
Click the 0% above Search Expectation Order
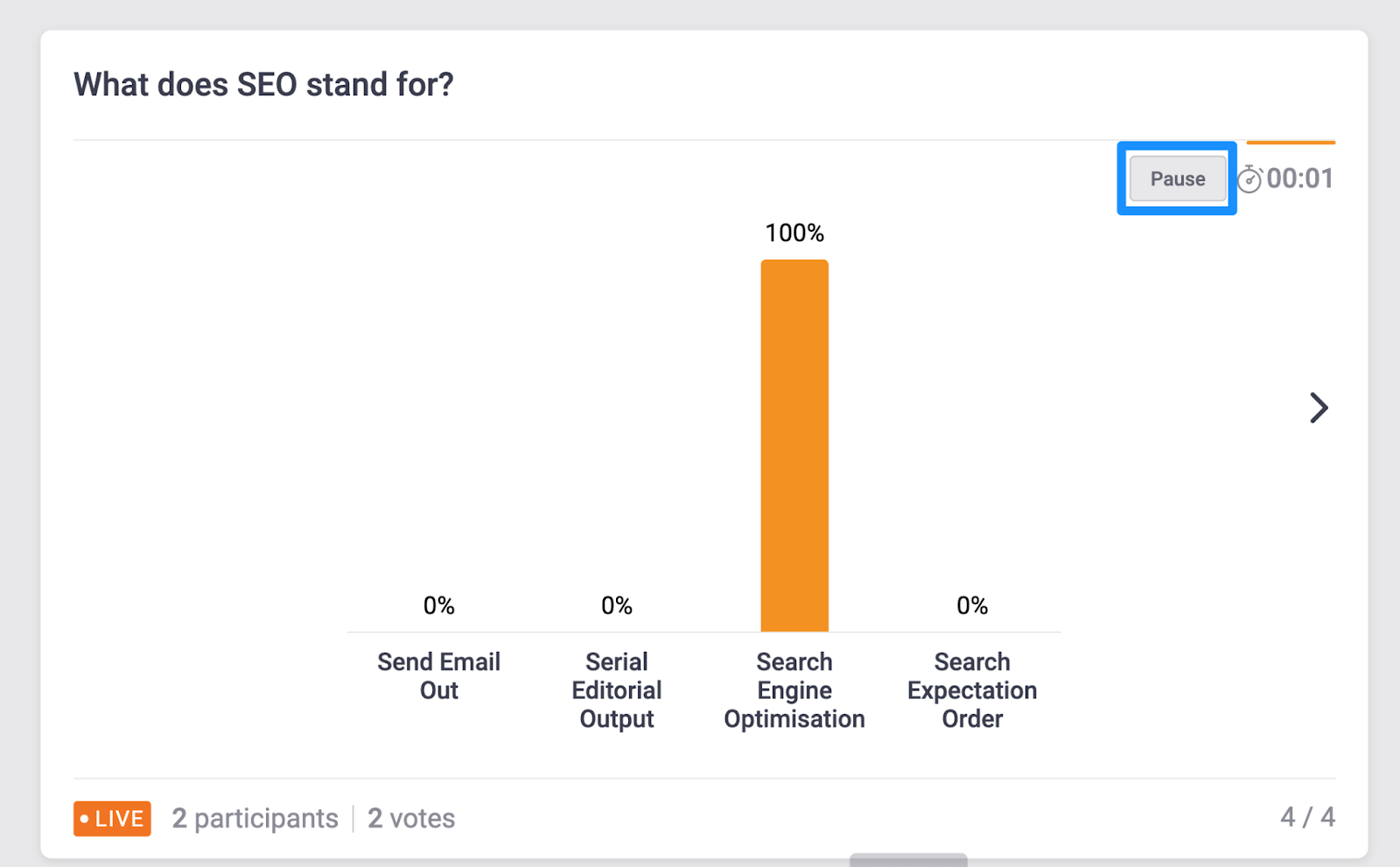point(971,605)
